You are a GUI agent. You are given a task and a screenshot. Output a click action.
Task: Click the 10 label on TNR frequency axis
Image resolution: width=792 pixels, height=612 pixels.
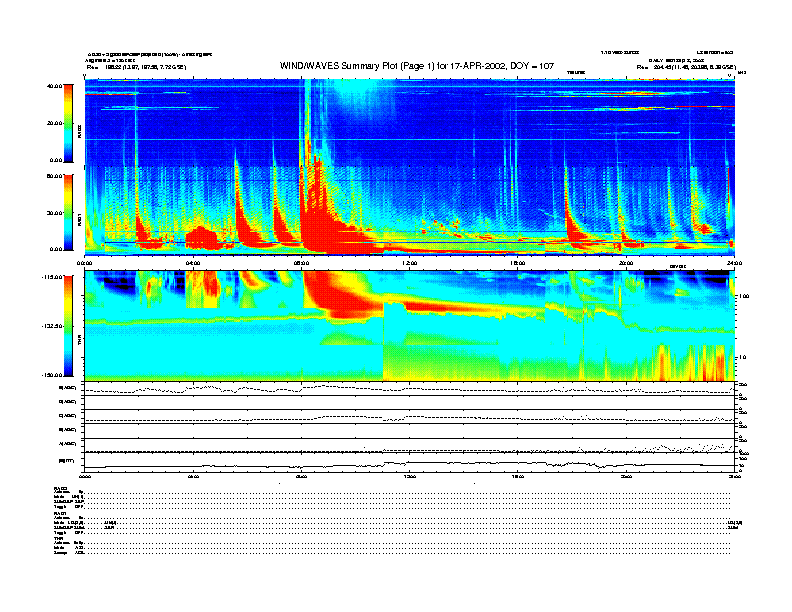pos(742,357)
